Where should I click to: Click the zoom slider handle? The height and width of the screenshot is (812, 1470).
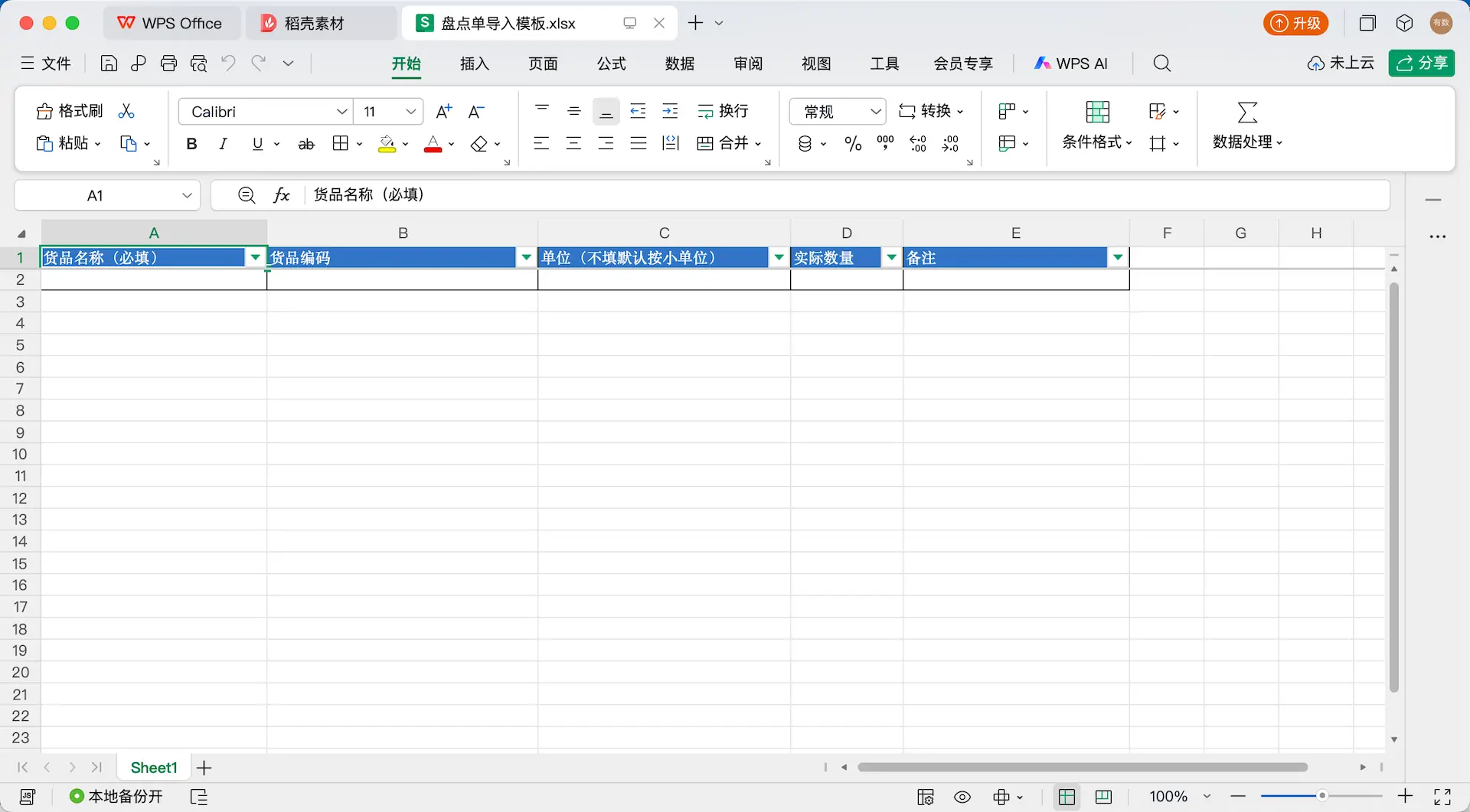pos(1322,797)
